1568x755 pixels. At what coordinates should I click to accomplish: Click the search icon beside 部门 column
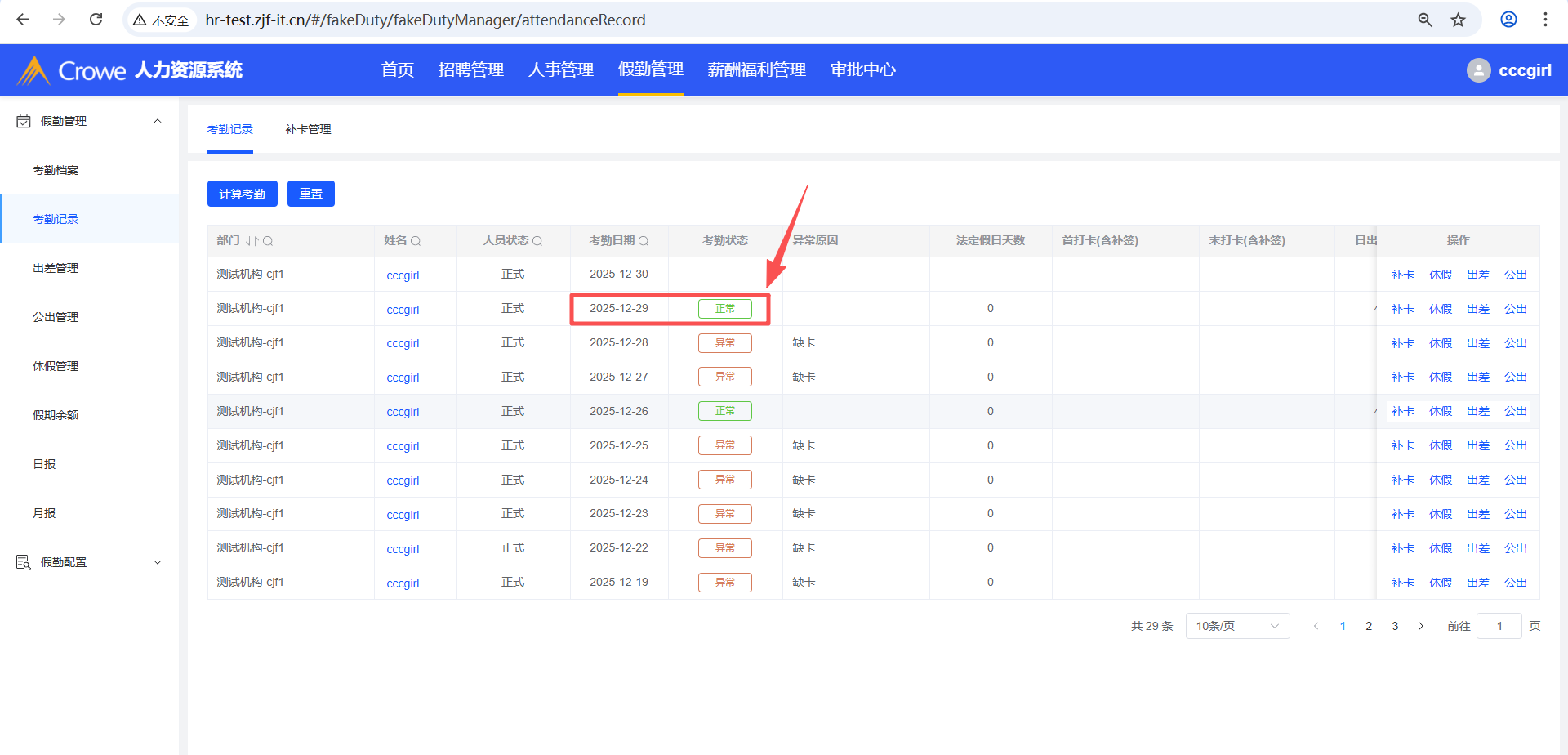click(268, 241)
